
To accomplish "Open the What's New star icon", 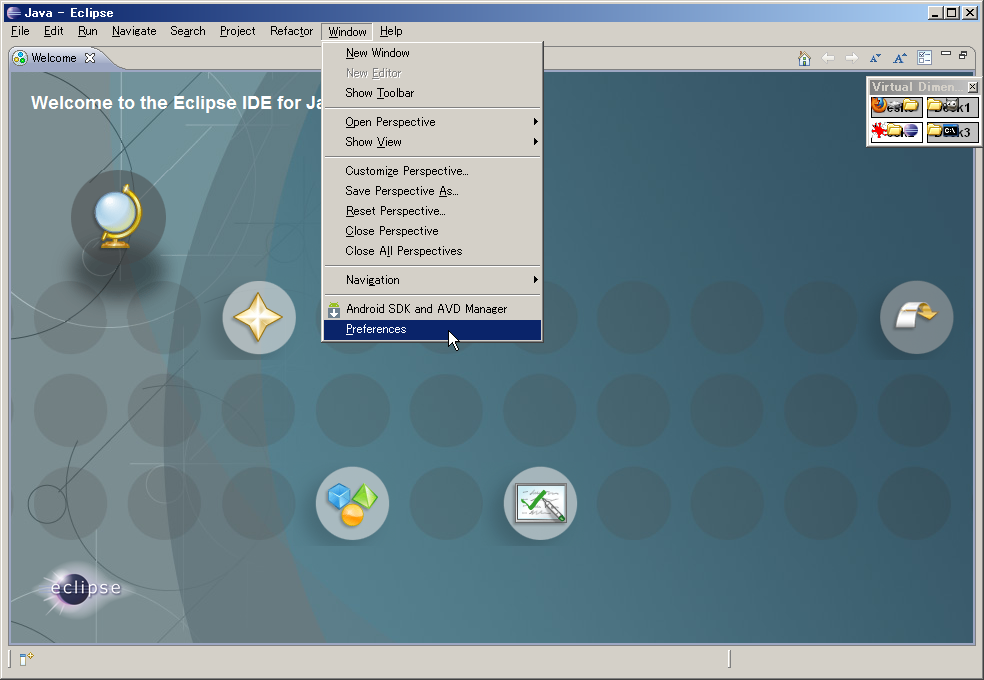I will tap(259, 317).
